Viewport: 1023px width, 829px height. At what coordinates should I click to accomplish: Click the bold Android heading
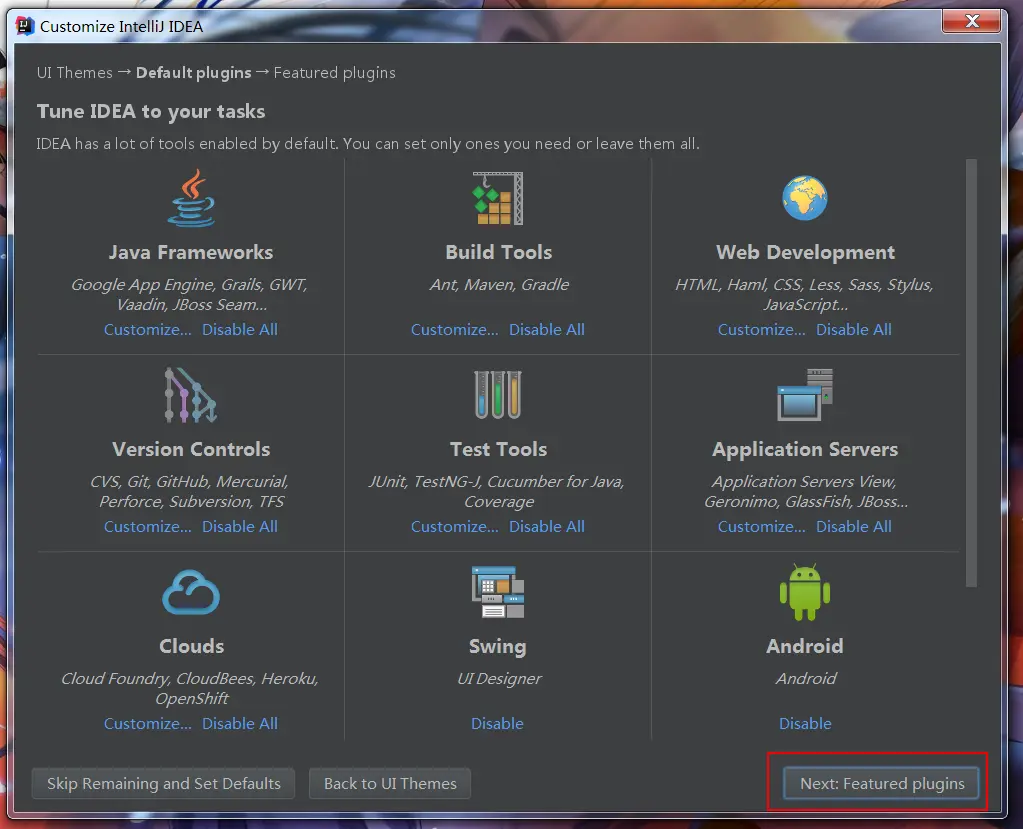(x=805, y=646)
